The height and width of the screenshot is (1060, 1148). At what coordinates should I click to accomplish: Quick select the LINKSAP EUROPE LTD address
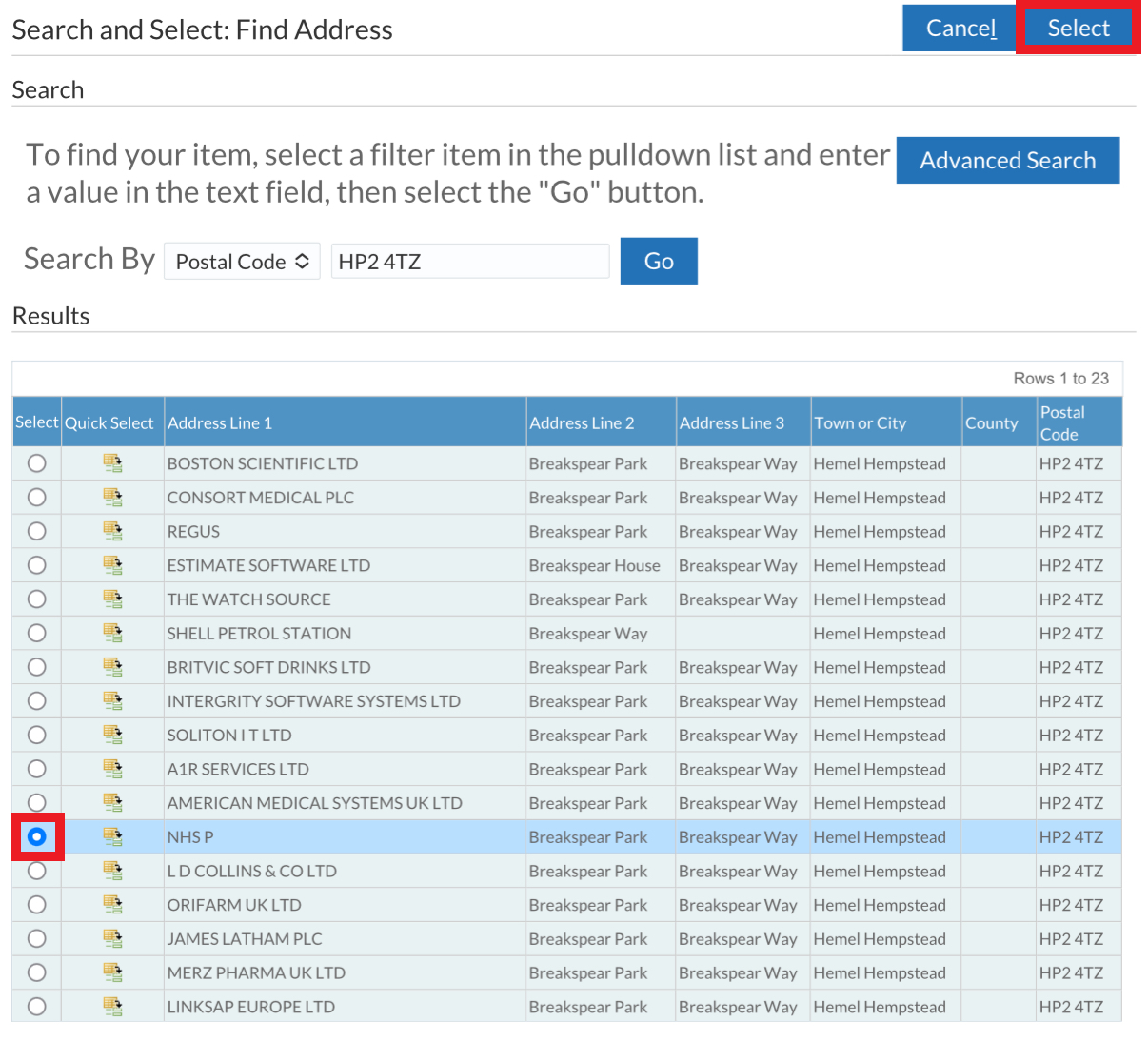[112, 1007]
